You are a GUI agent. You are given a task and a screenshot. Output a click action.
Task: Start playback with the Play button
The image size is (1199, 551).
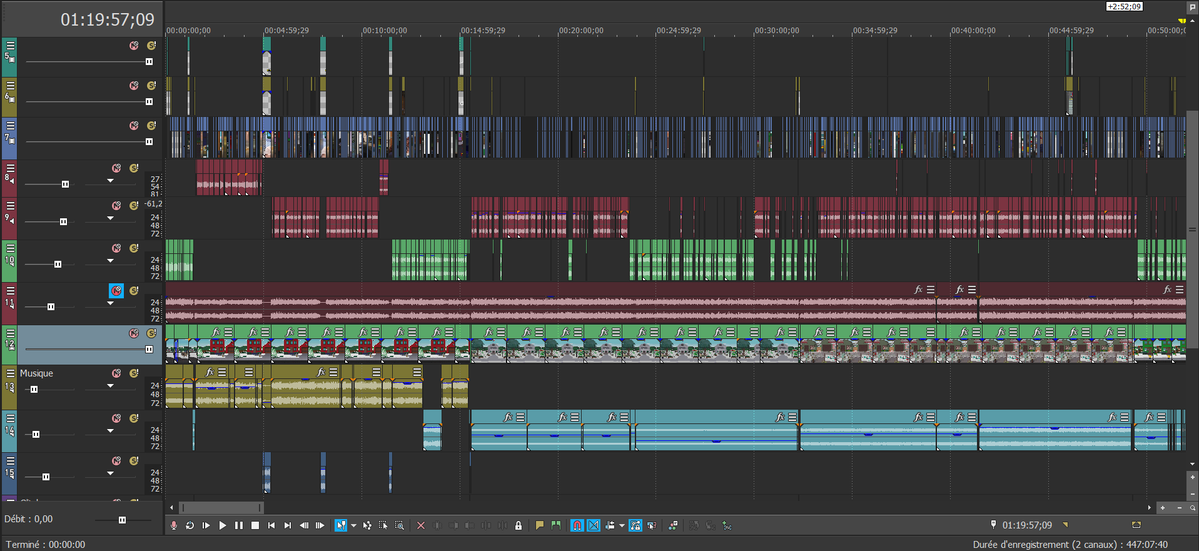223,525
